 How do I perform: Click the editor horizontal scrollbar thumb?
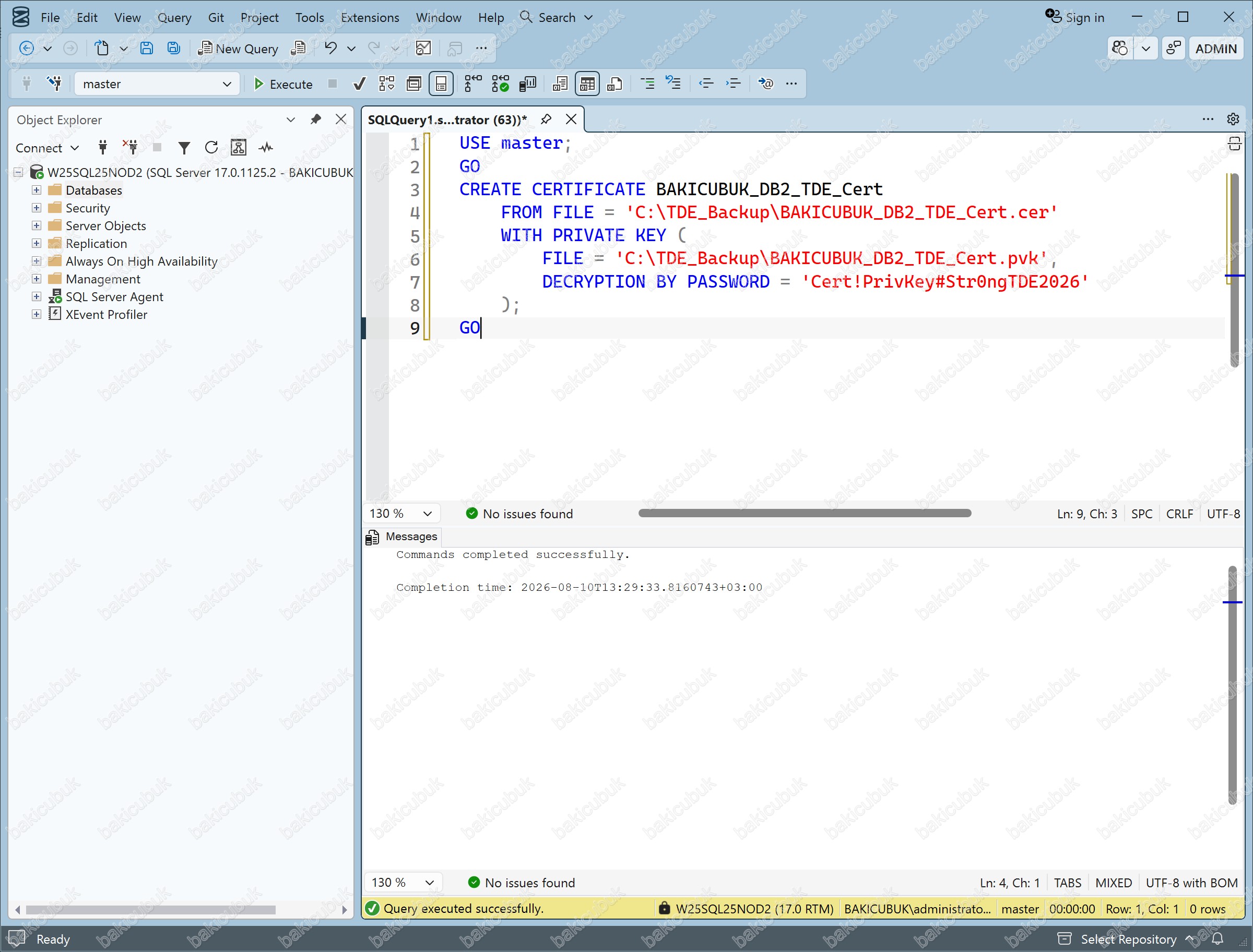804,514
